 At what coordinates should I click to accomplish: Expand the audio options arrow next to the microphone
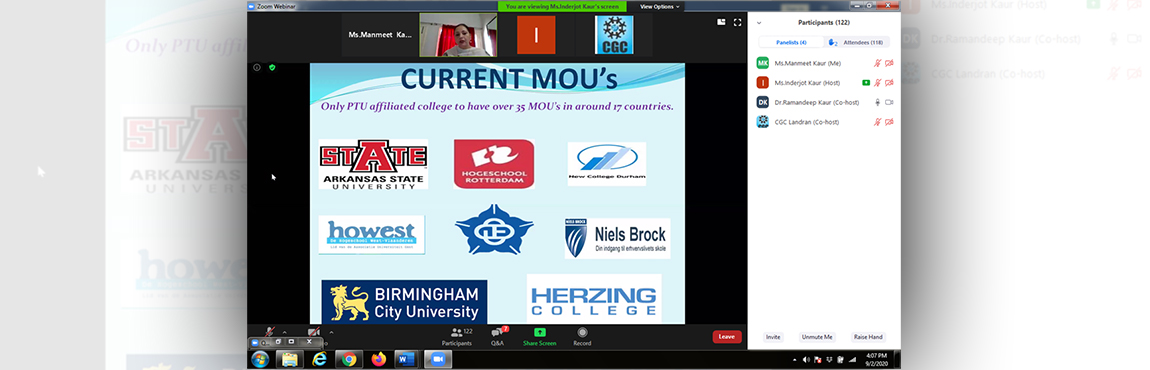pos(285,332)
